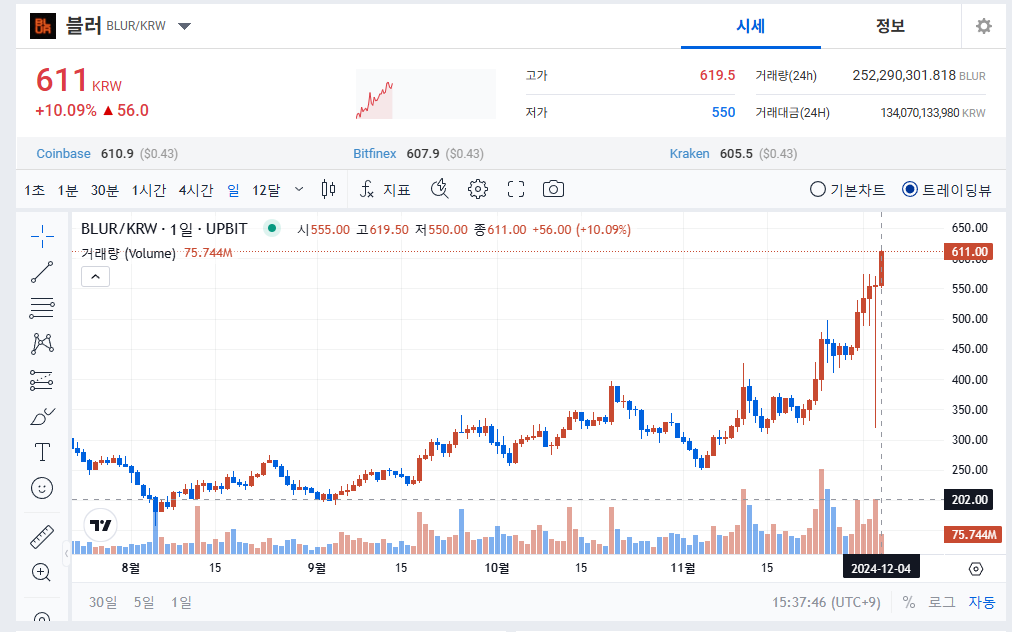This screenshot has height=632, width=1012.
Task: Select the Text annotation tool
Action: click(x=42, y=452)
